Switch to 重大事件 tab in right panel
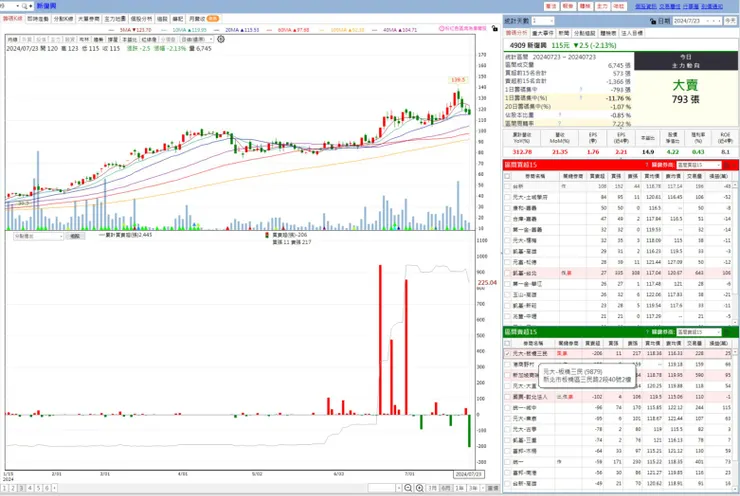 (x=543, y=34)
